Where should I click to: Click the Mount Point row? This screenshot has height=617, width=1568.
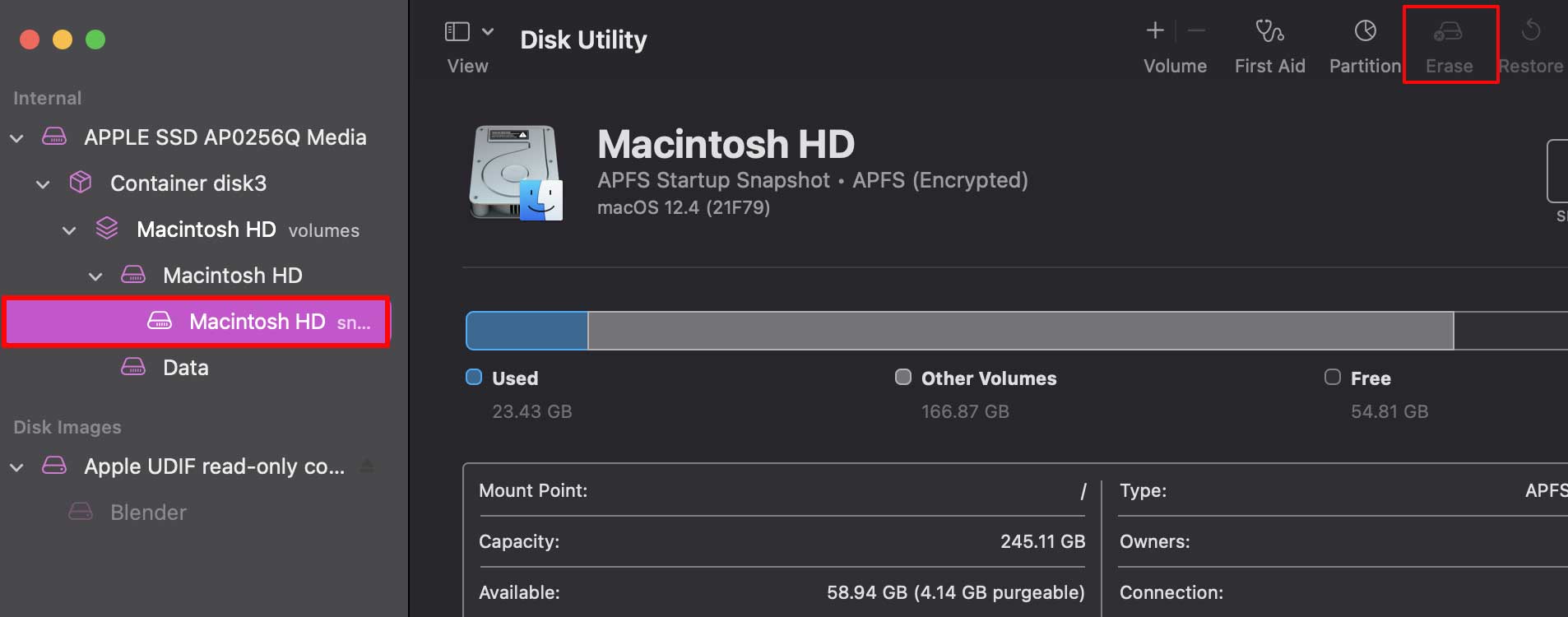tap(782, 491)
